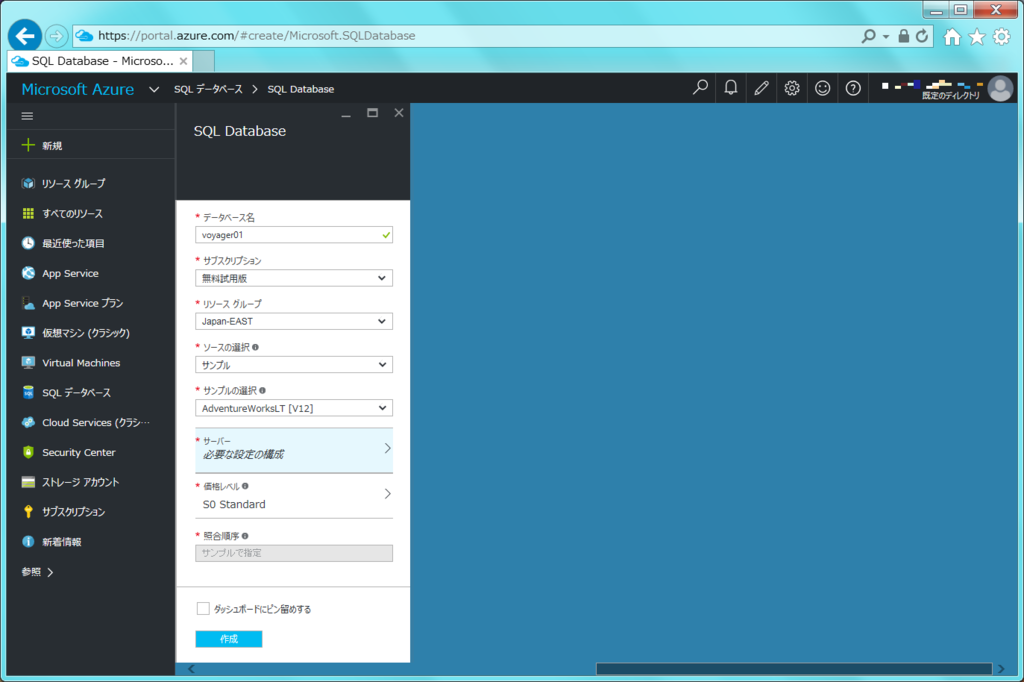Click the Virtual Machines monitor icon
Image resolution: width=1024 pixels, height=682 pixels.
coord(28,363)
